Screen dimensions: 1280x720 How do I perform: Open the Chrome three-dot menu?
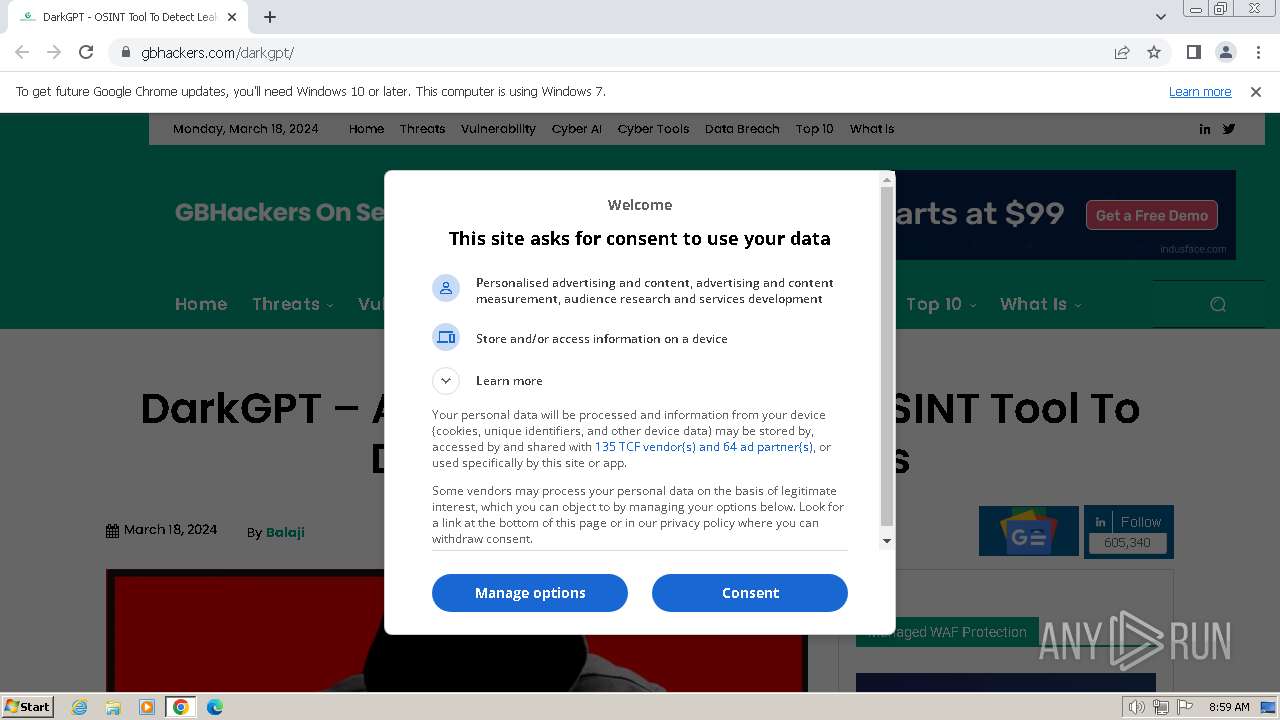click(x=1257, y=52)
